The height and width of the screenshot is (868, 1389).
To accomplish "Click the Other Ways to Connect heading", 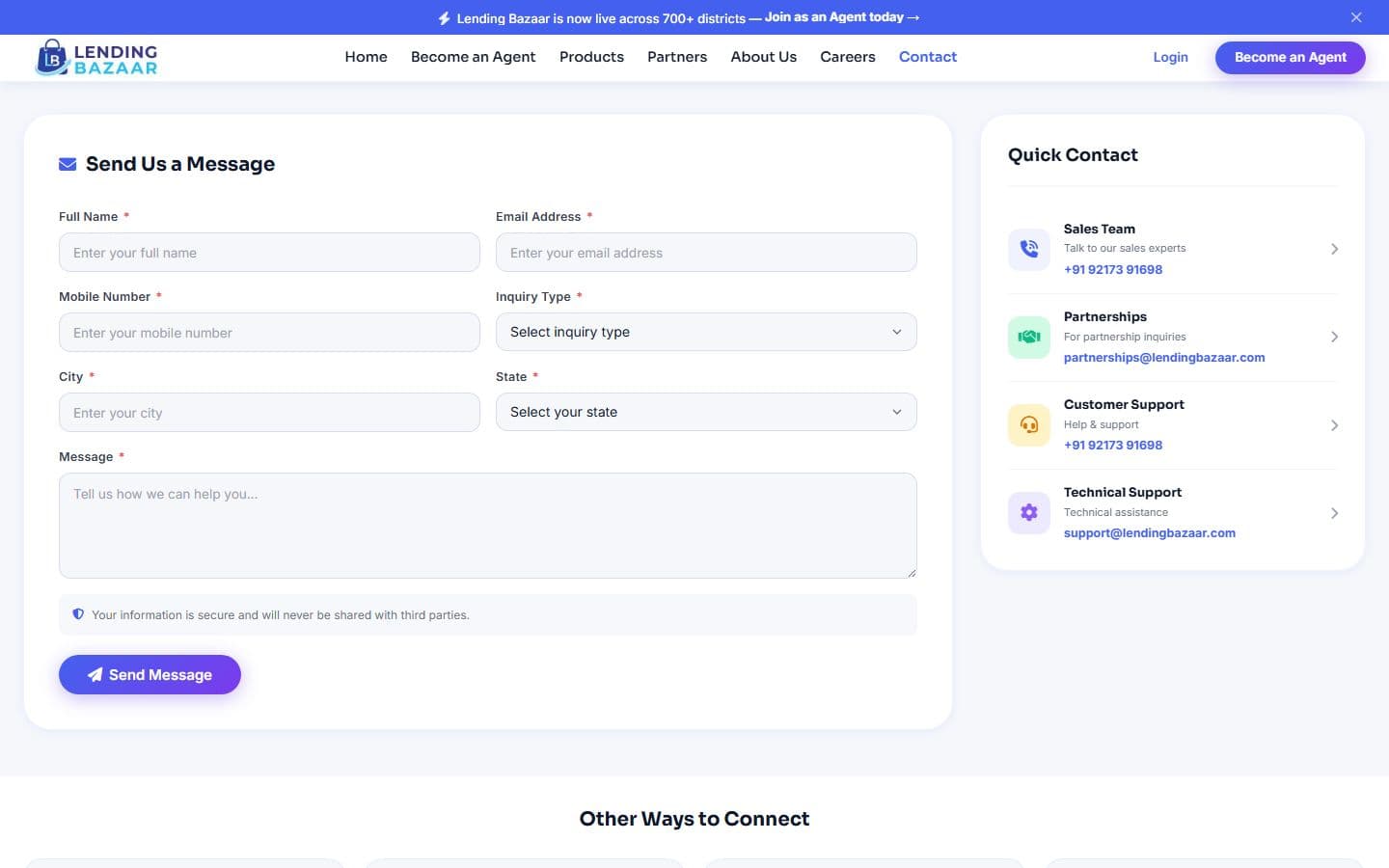I will (x=694, y=819).
